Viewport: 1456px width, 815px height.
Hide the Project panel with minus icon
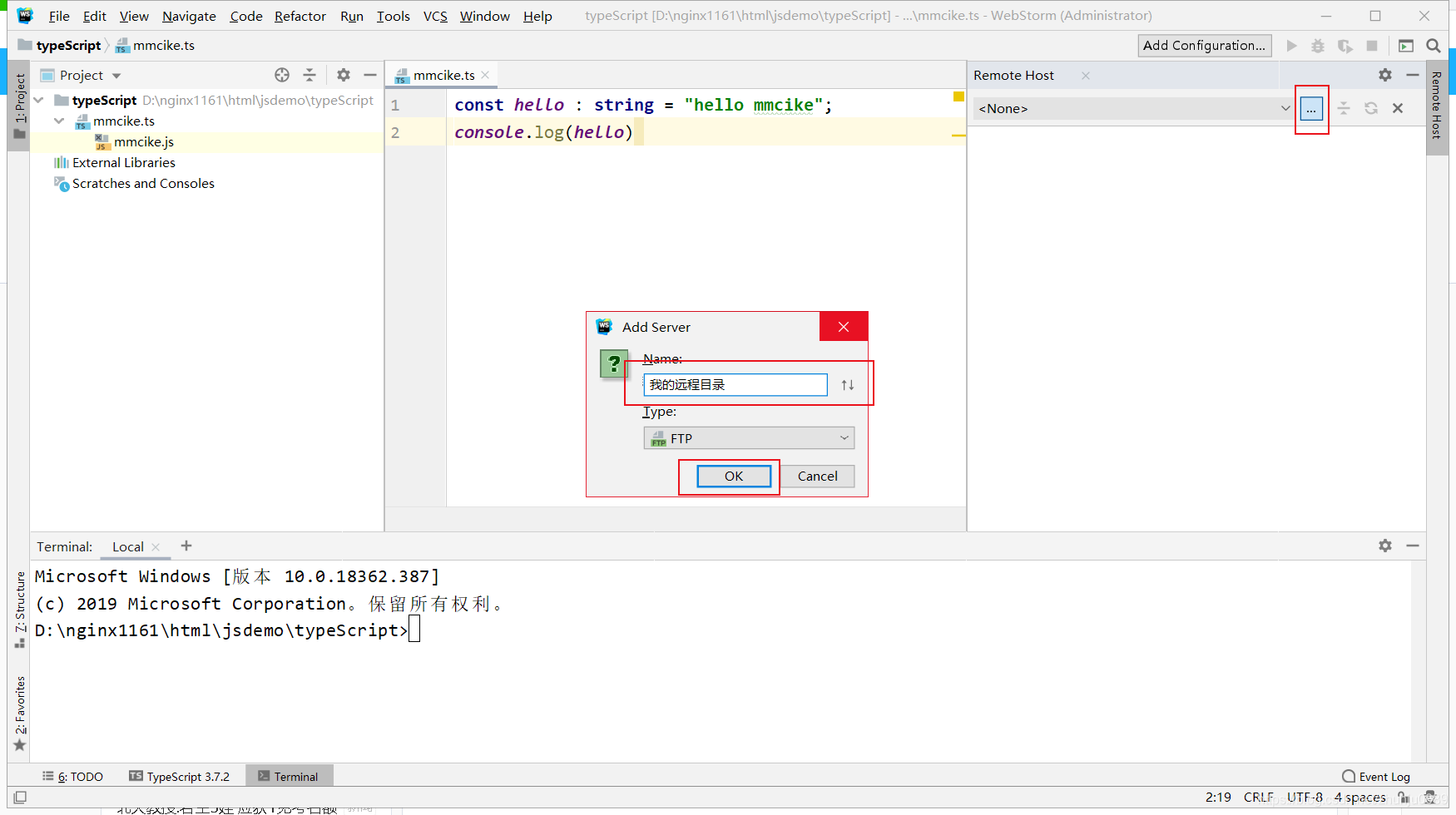[x=370, y=75]
